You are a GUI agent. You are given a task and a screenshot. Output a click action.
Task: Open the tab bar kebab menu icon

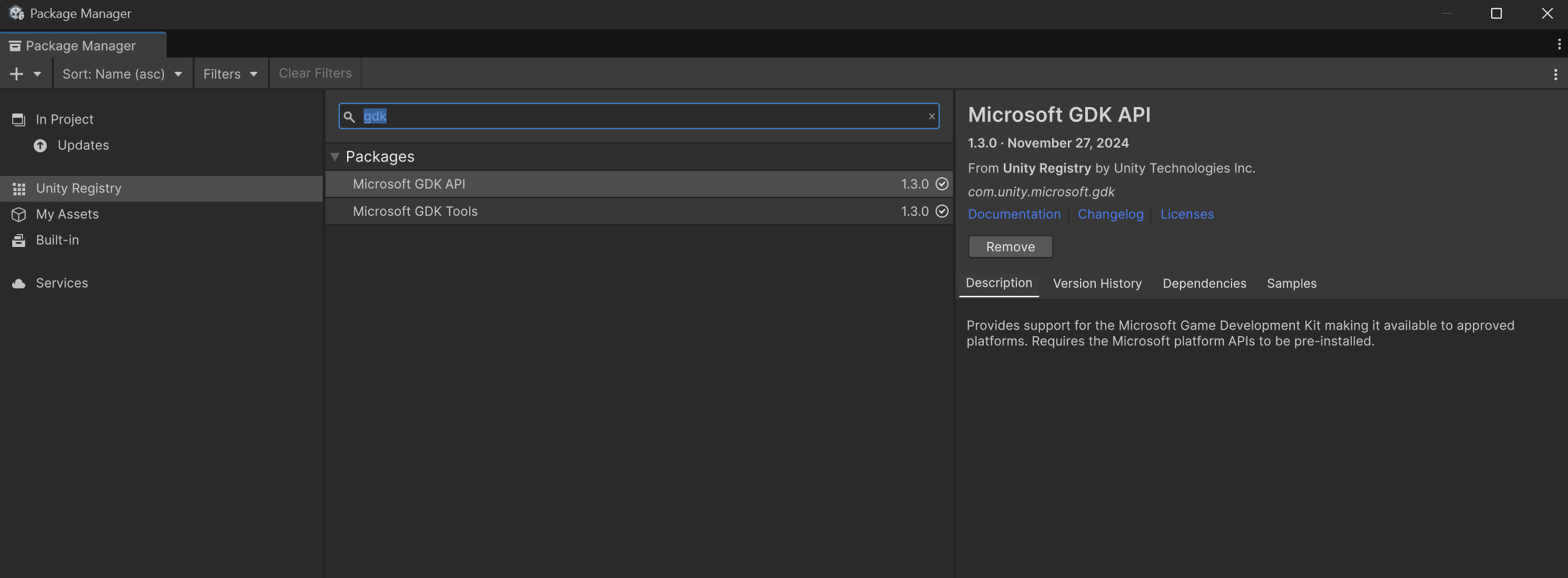[x=1559, y=45]
